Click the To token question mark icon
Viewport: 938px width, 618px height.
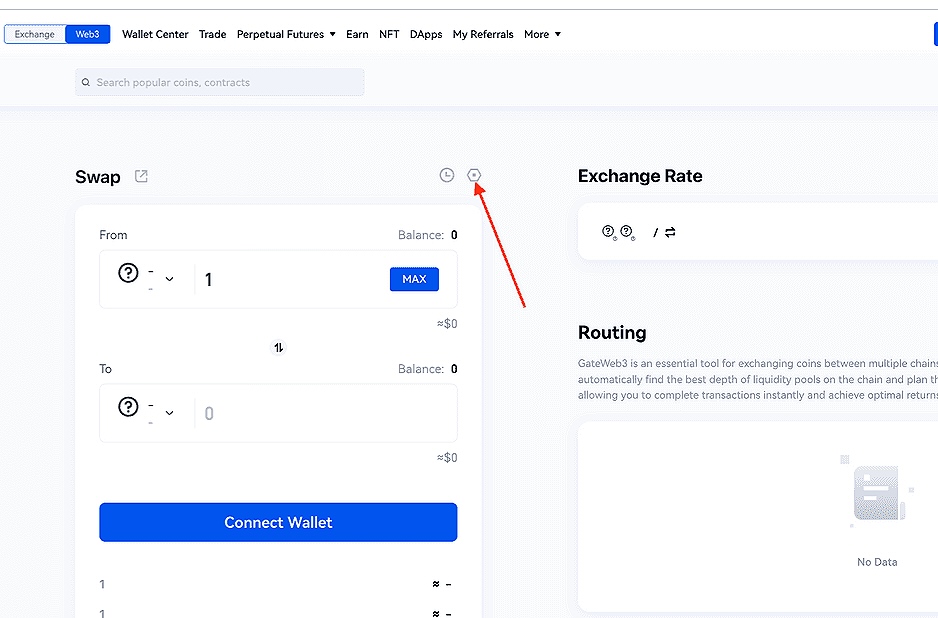click(128, 407)
